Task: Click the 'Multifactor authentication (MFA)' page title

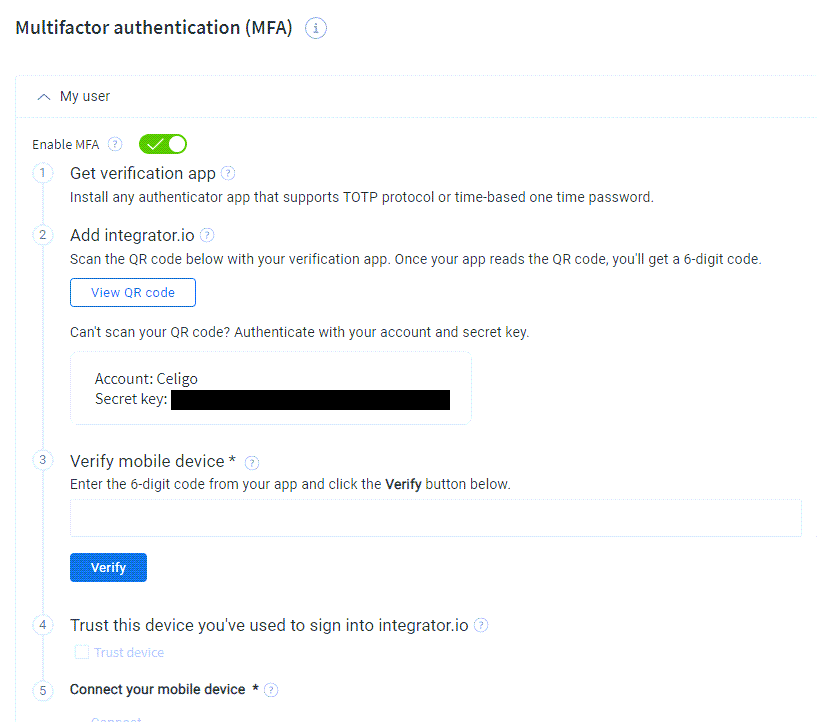Action: tap(154, 28)
